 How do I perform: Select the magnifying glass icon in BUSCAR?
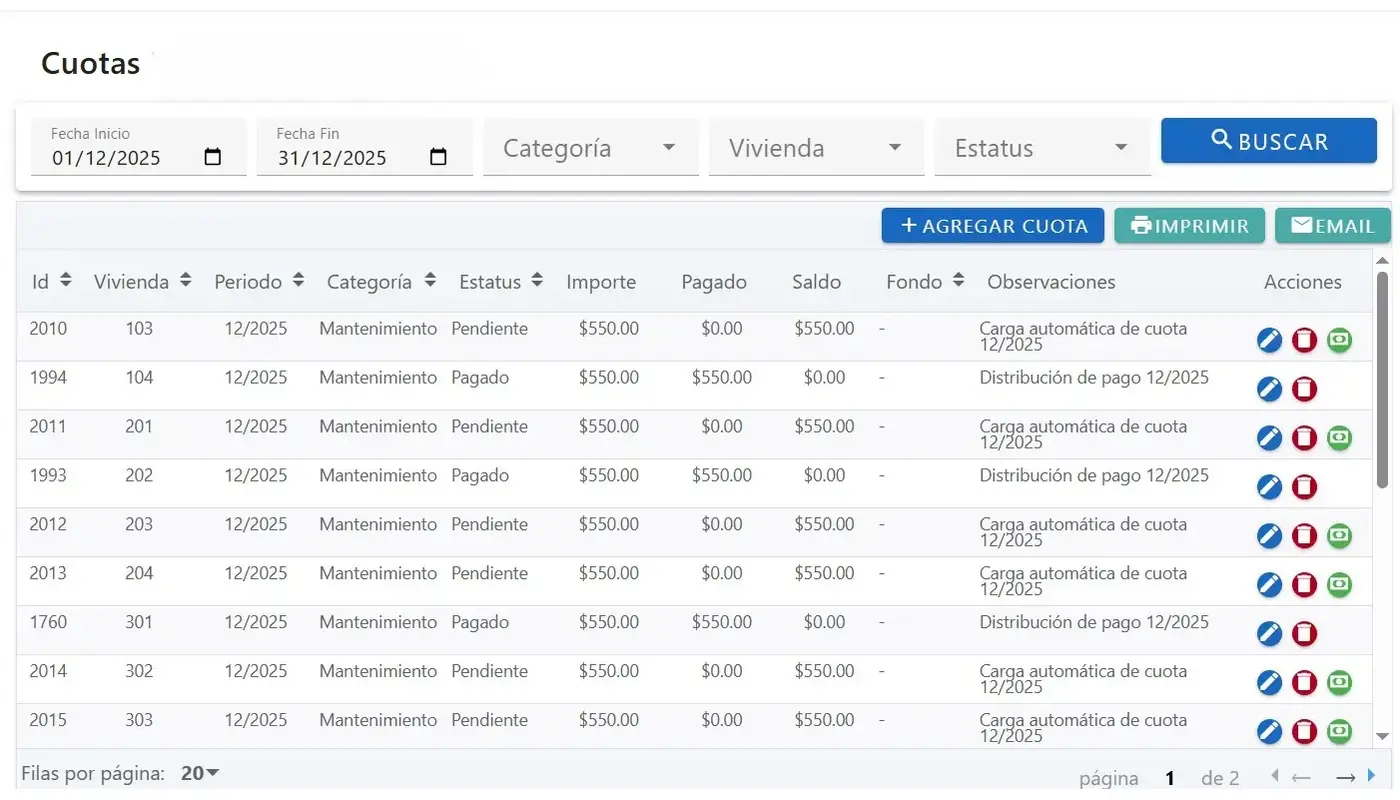(1221, 140)
